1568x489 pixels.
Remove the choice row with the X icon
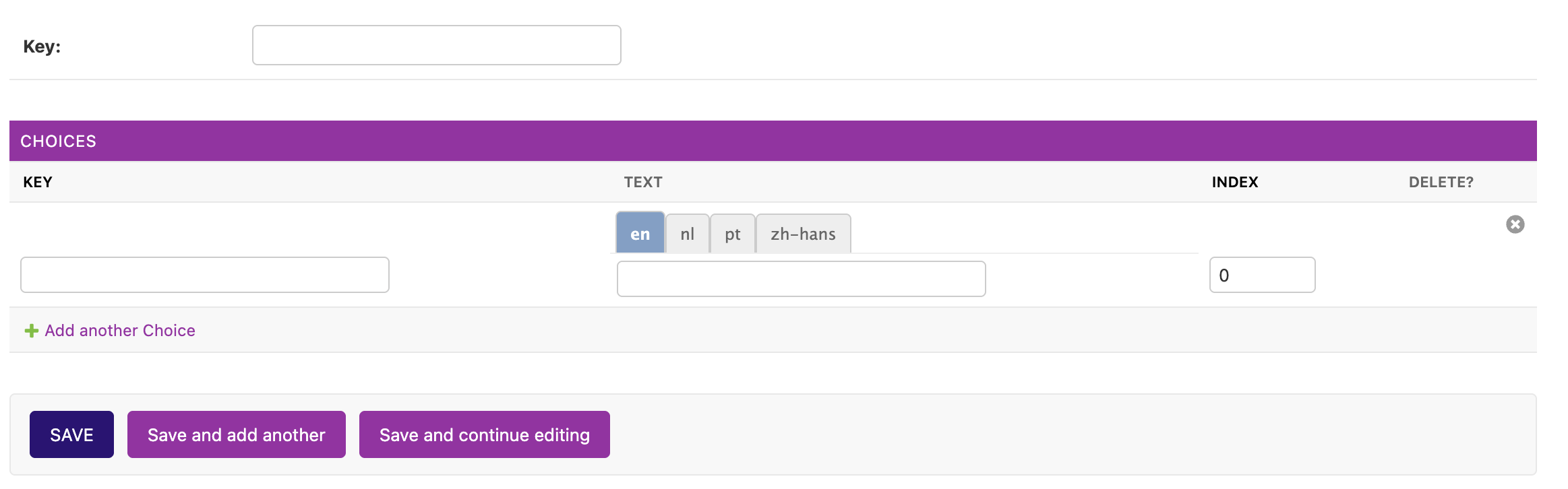click(x=1515, y=224)
